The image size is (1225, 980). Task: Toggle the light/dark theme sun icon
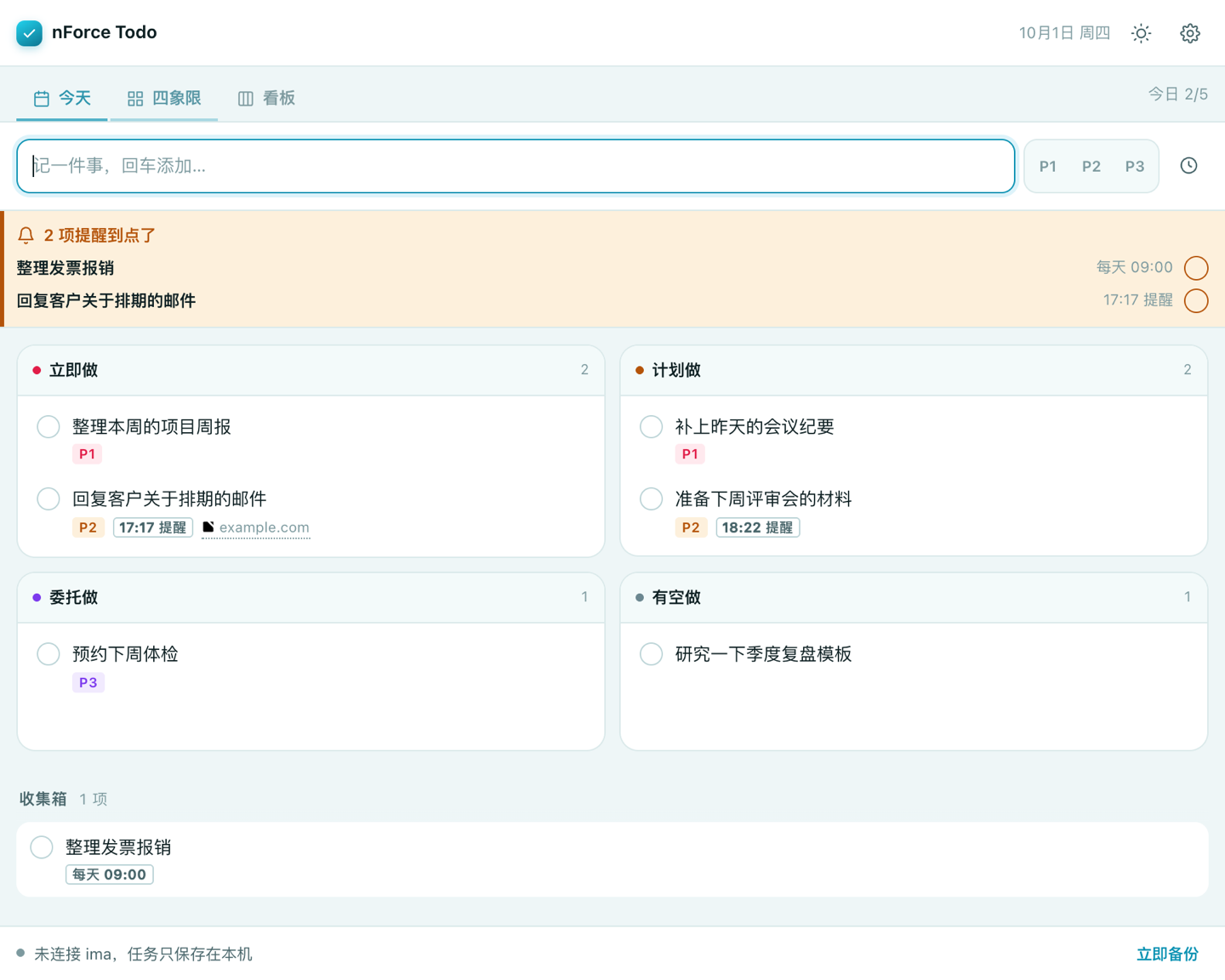coord(1141,33)
